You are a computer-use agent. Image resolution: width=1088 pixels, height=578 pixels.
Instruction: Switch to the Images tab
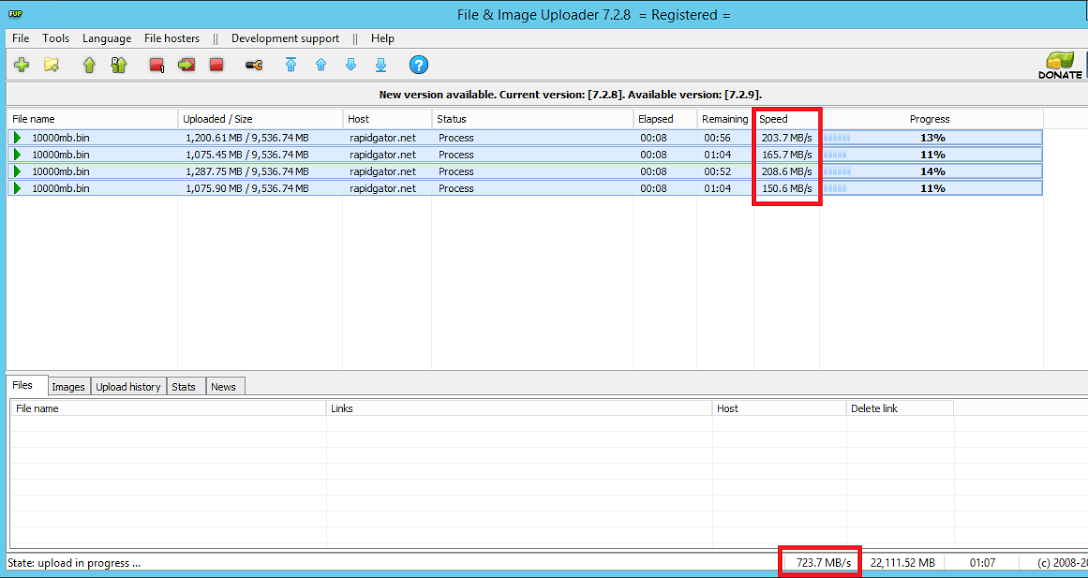click(x=68, y=386)
